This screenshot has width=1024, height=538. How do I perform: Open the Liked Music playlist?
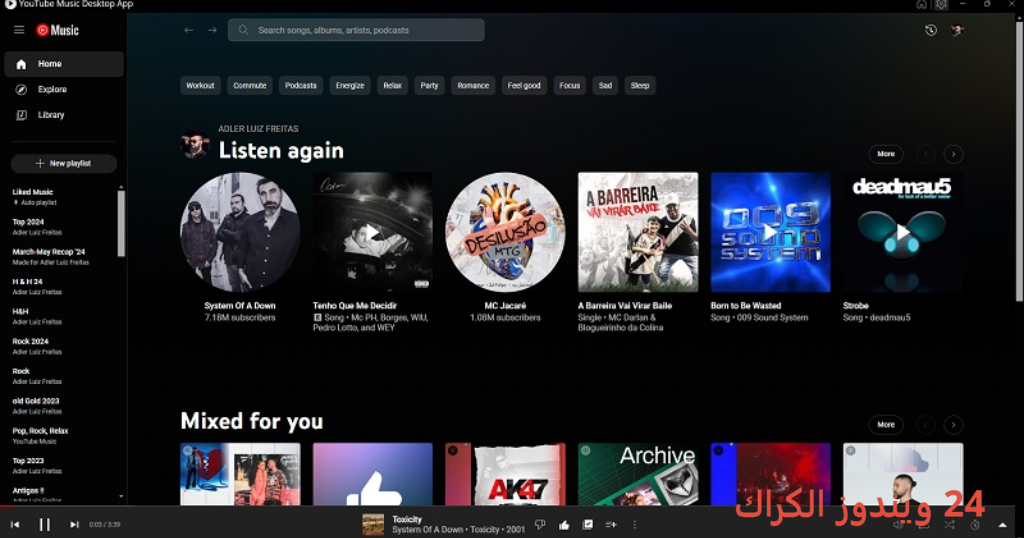coord(63,197)
